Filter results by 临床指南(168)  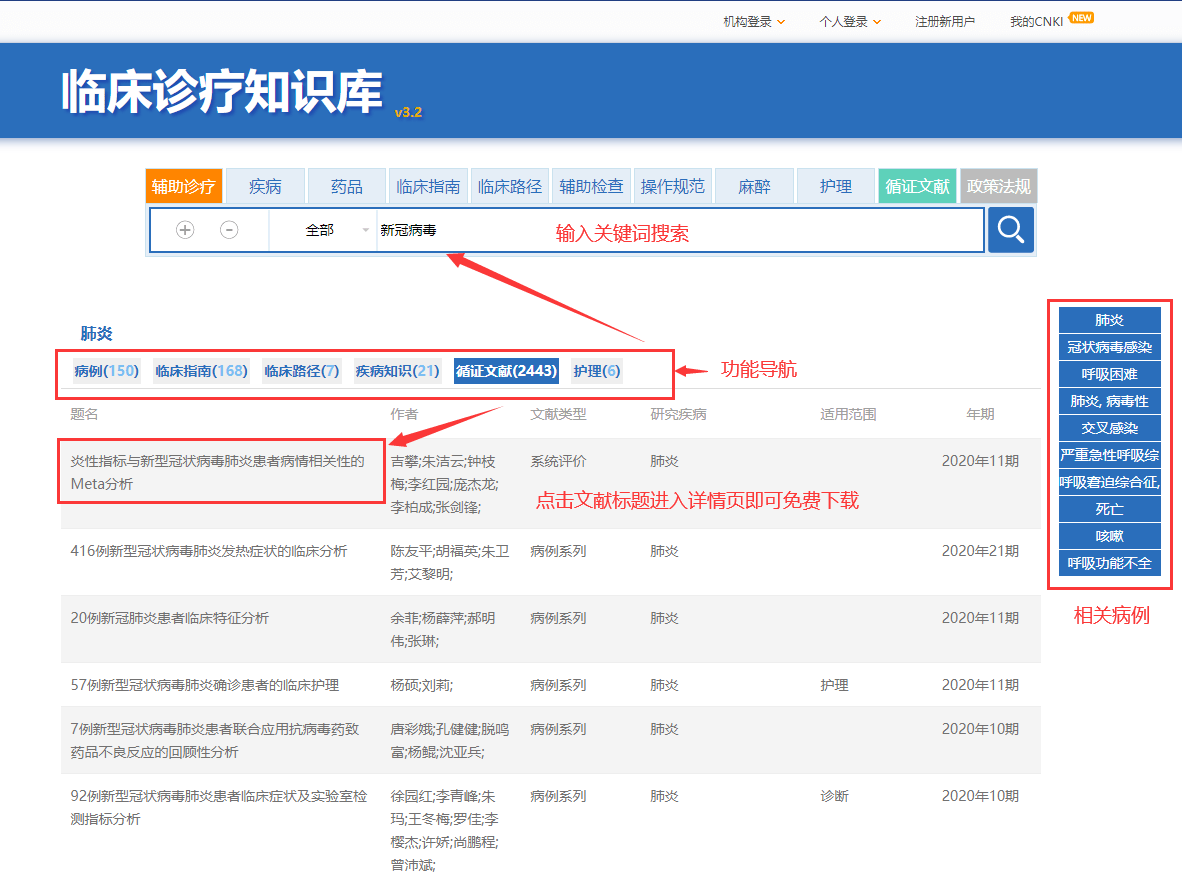click(201, 371)
